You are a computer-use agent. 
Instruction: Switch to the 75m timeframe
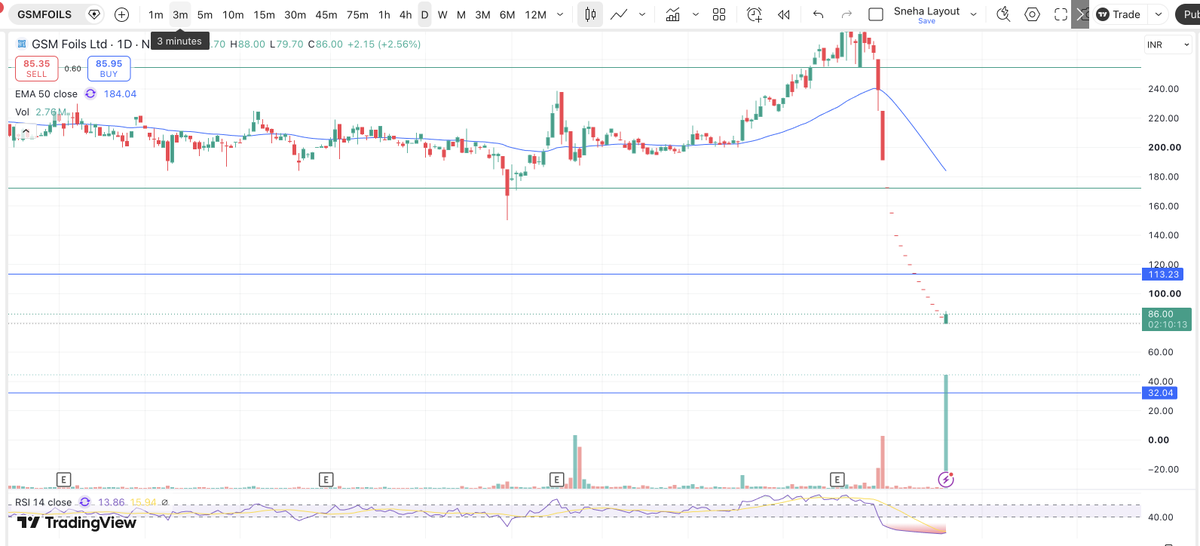click(x=357, y=15)
